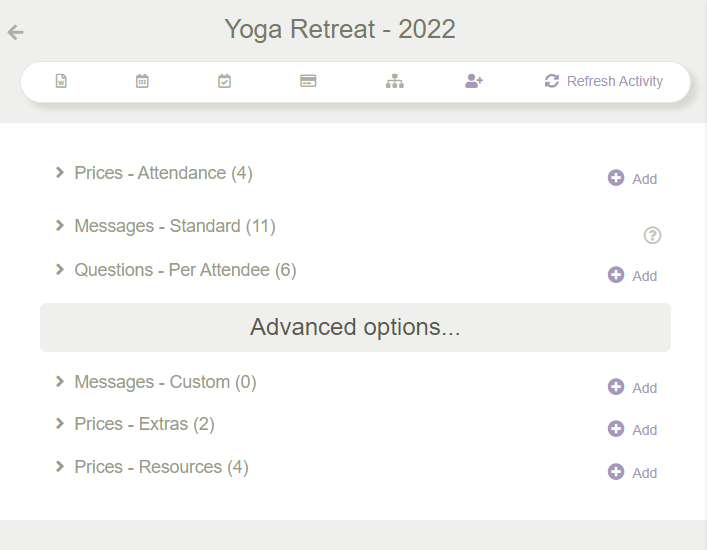Screen dimensions: 707x550
Task: Click the calendar checkmark icon
Action: pyautogui.click(x=225, y=81)
